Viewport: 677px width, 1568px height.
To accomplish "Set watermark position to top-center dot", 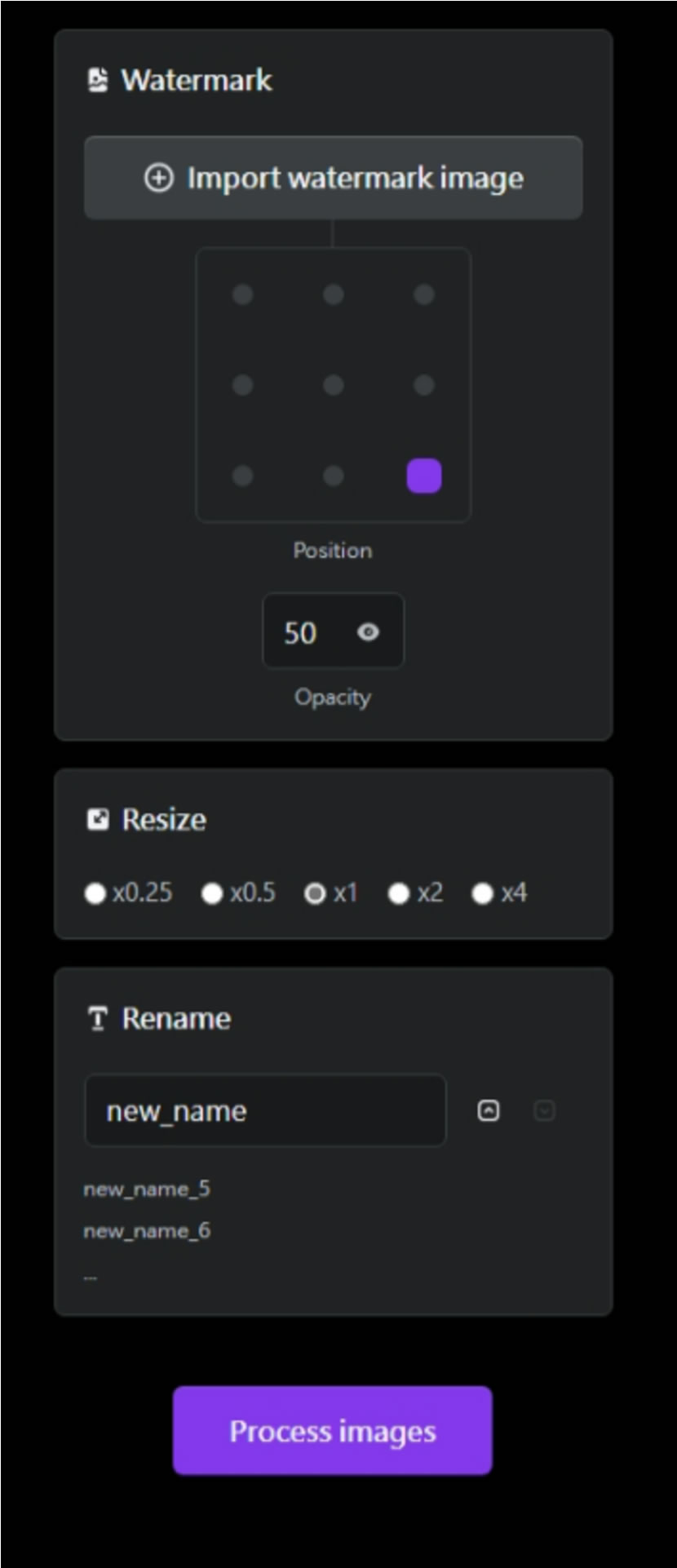I will pos(333,295).
